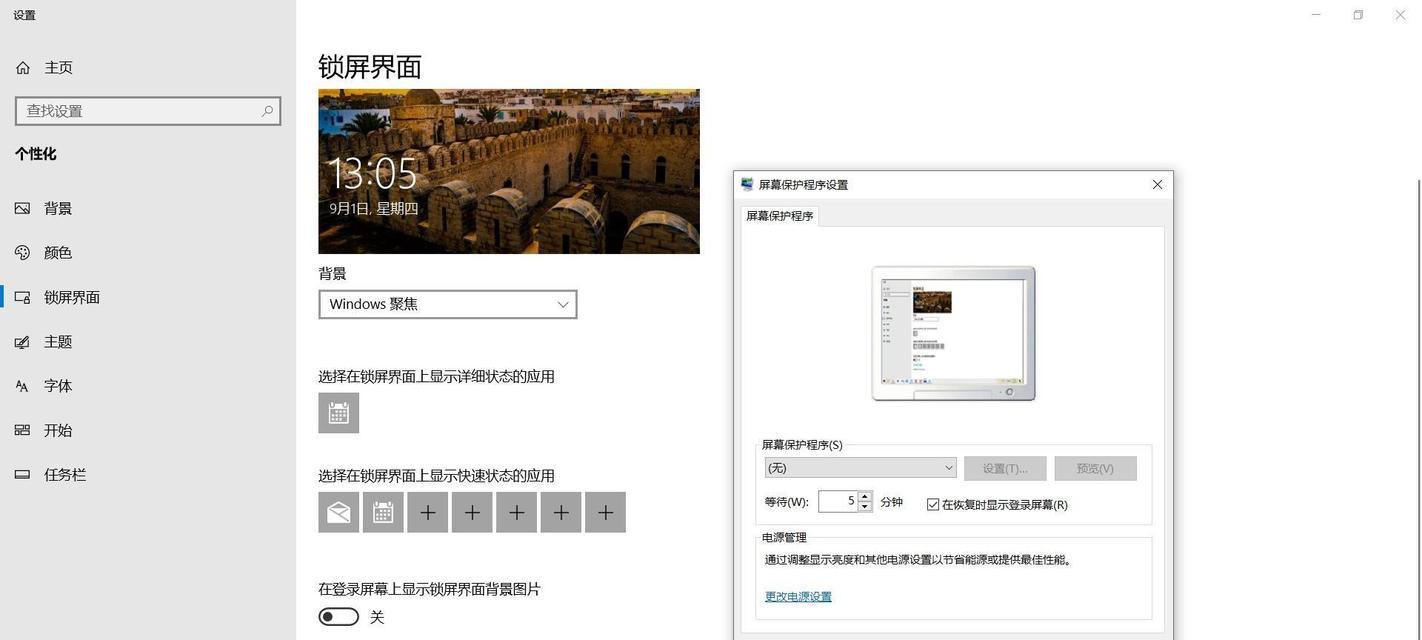Close the screen saver settings dialog
Image resolution: width=1422 pixels, height=640 pixels.
pos(1157,185)
